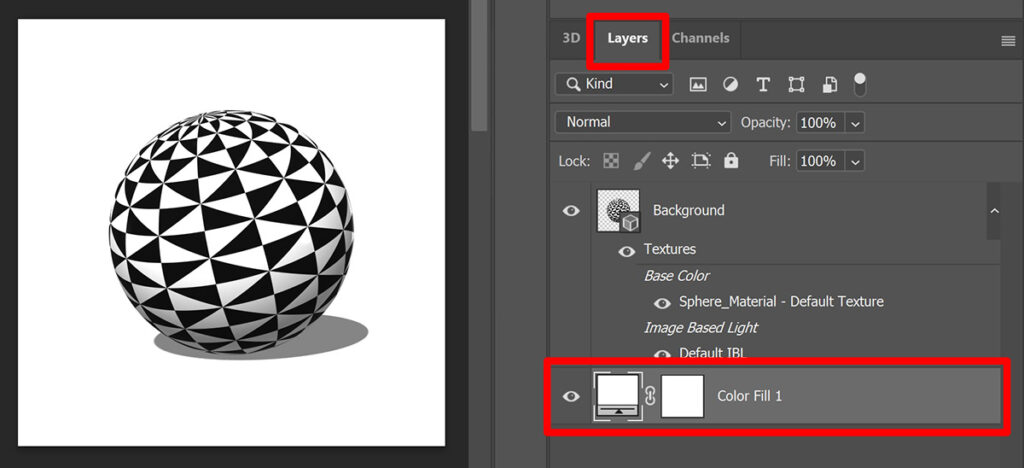Toggle layer filtering on or off

[859, 84]
